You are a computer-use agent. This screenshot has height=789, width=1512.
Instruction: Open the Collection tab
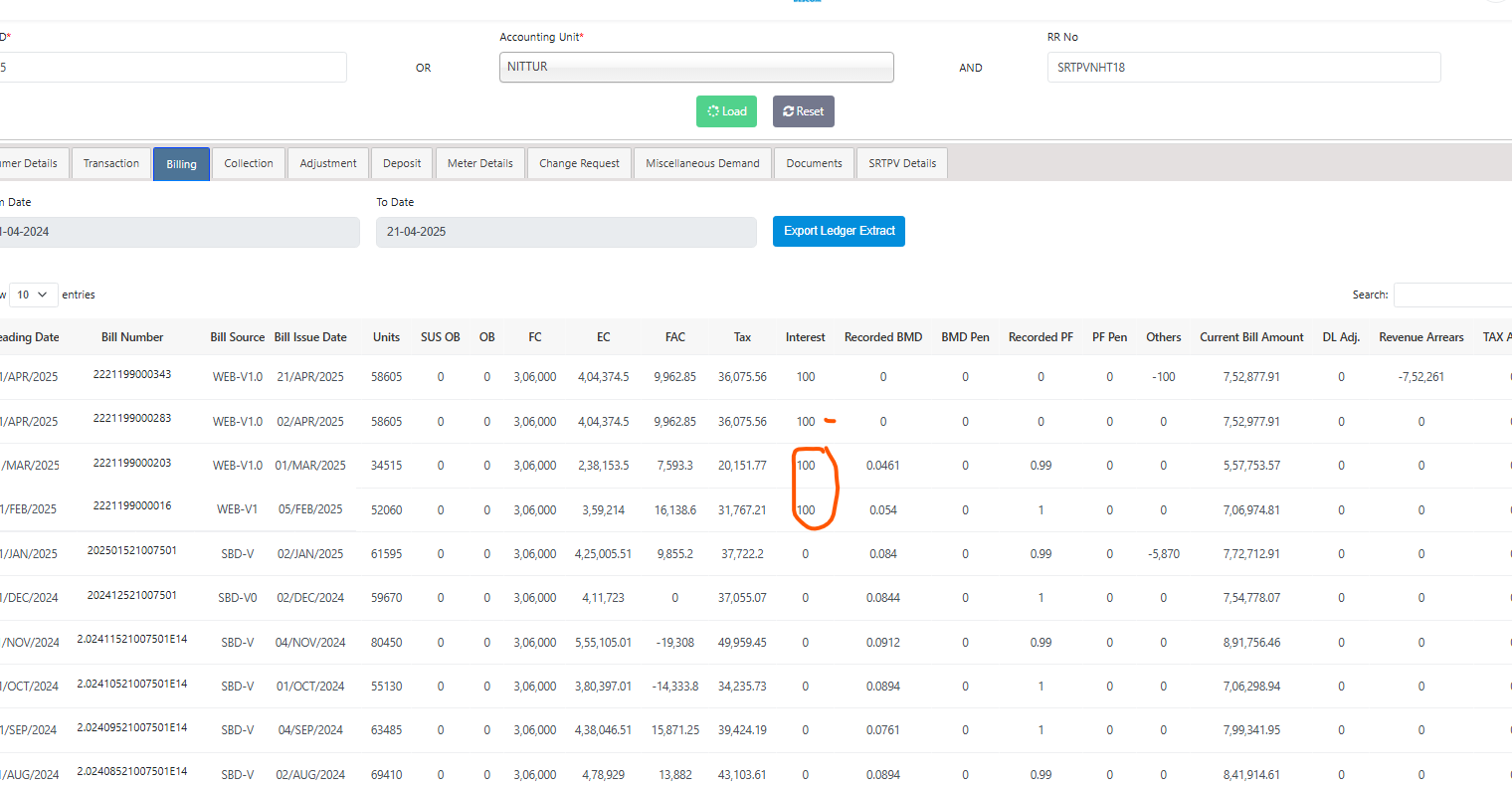(249, 163)
